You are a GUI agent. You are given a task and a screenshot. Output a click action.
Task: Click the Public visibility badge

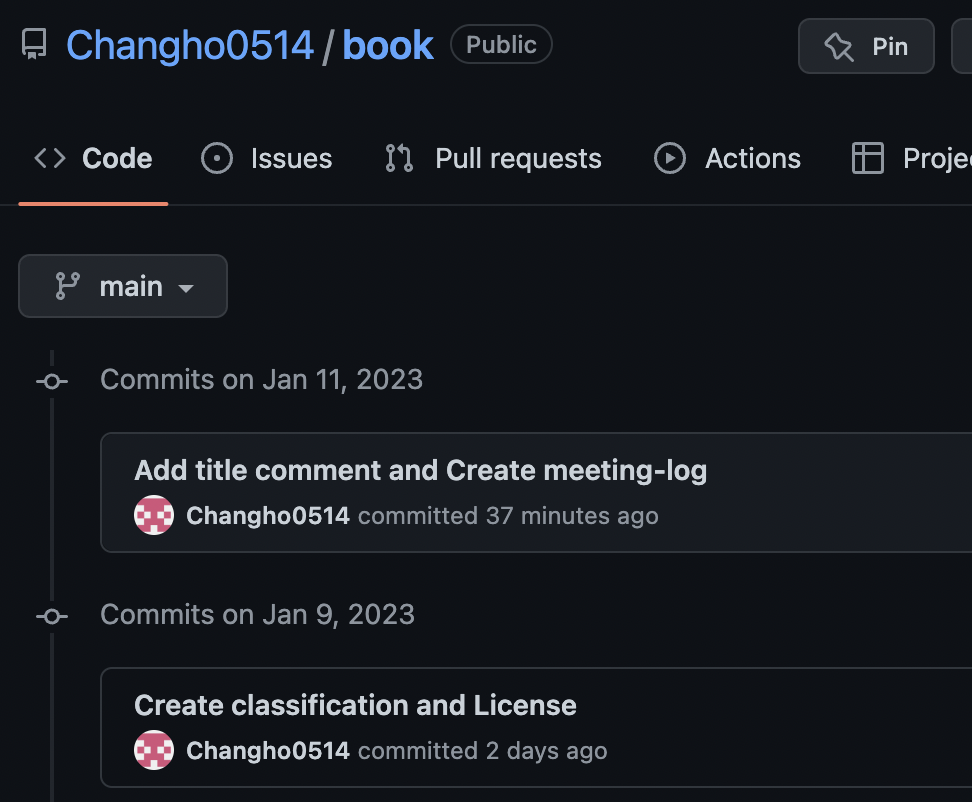(501, 45)
